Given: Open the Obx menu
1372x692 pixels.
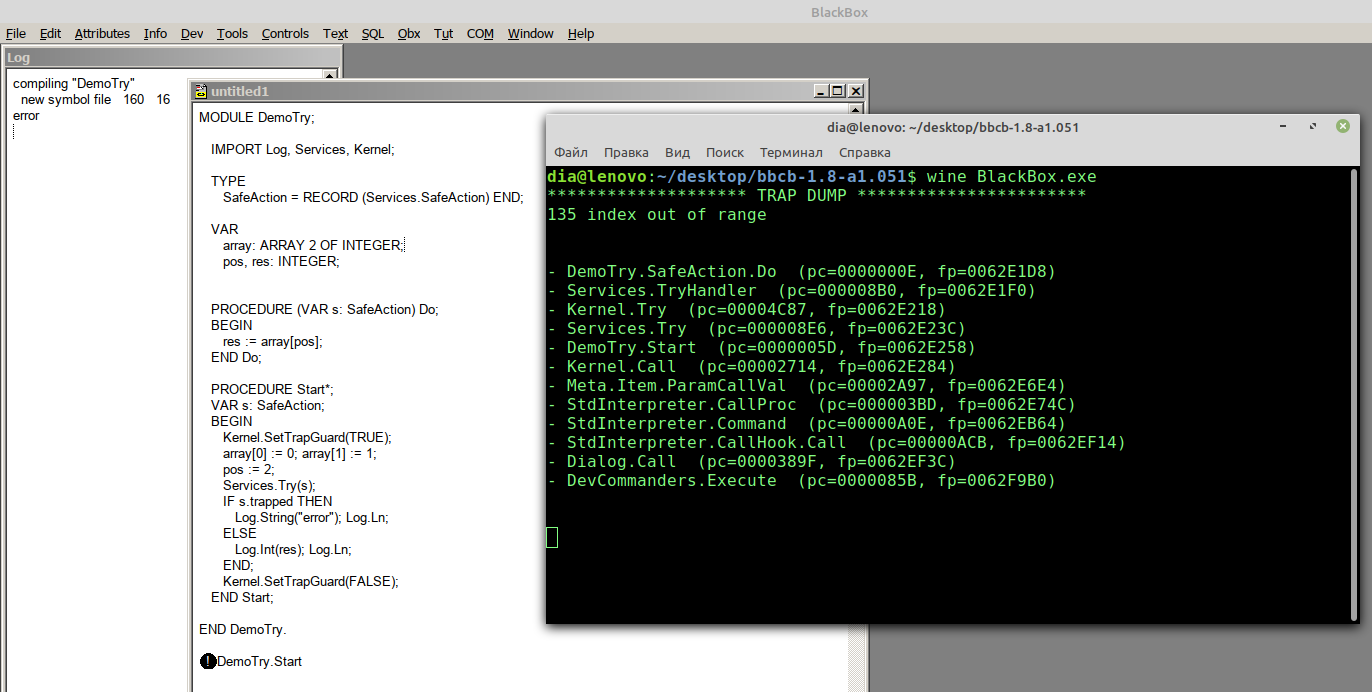Looking at the screenshot, I should click(x=408, y=33).
